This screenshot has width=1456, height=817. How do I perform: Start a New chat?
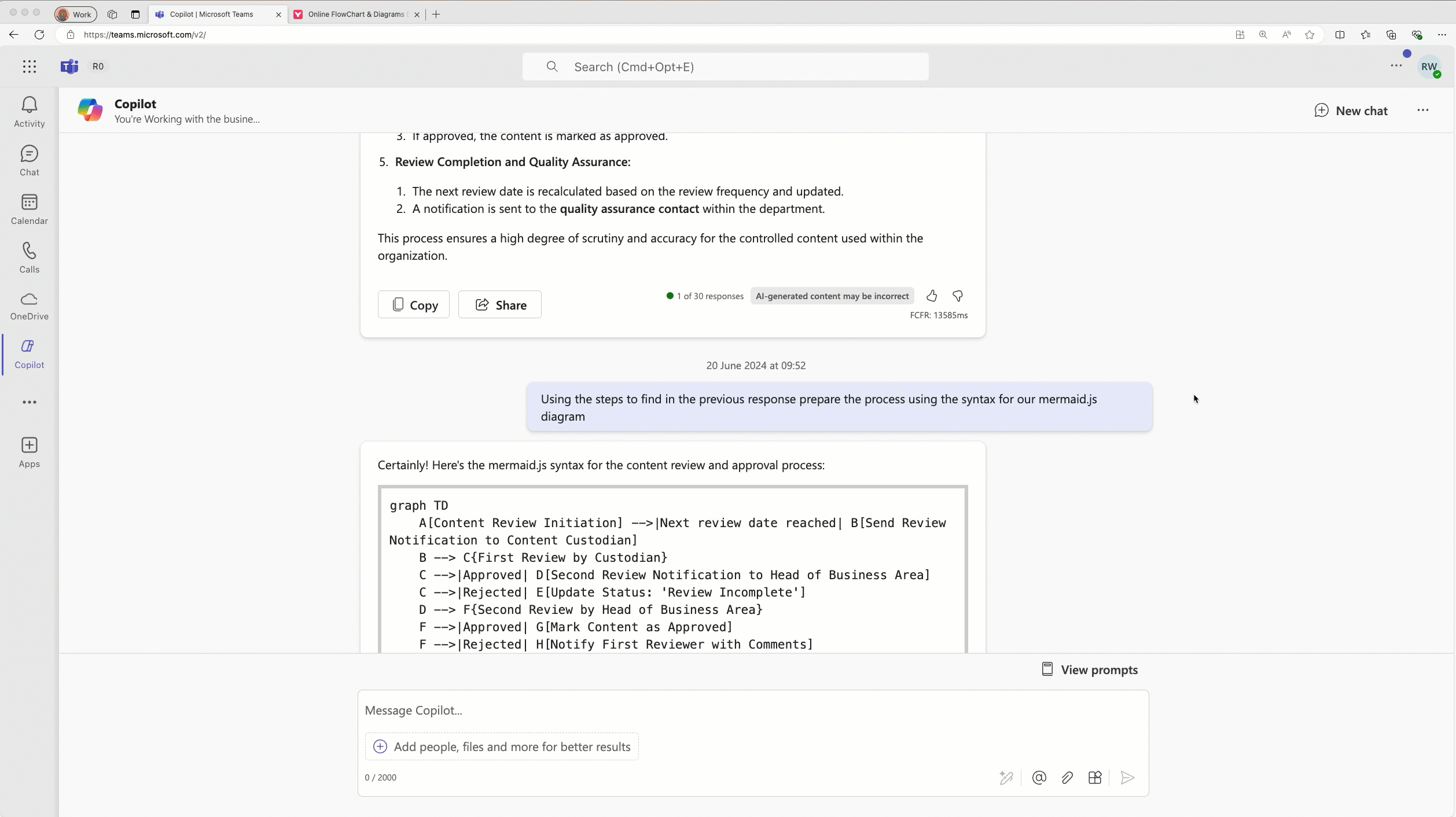(1351, 111)
